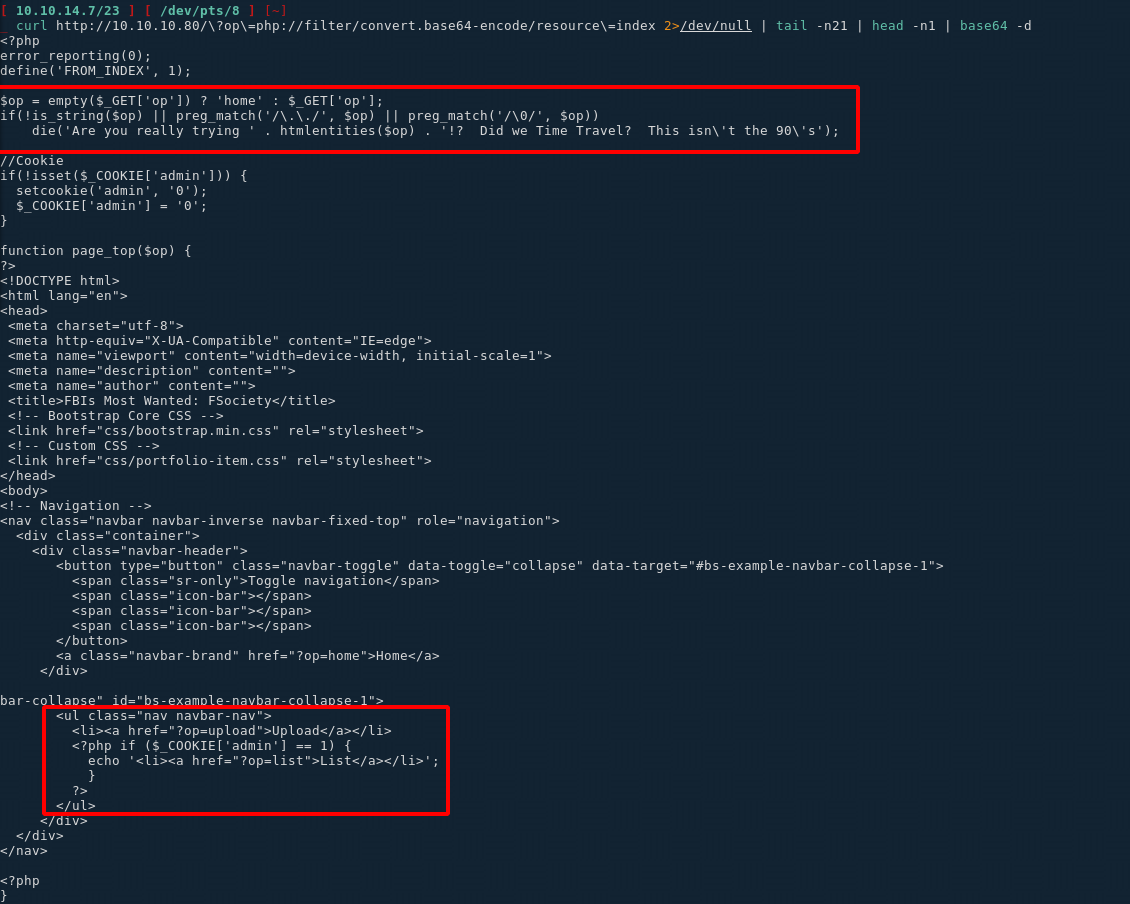This screenshot has width=1130, height=904.
Task: Click the curl command word
Action: [x=31, y=26]
